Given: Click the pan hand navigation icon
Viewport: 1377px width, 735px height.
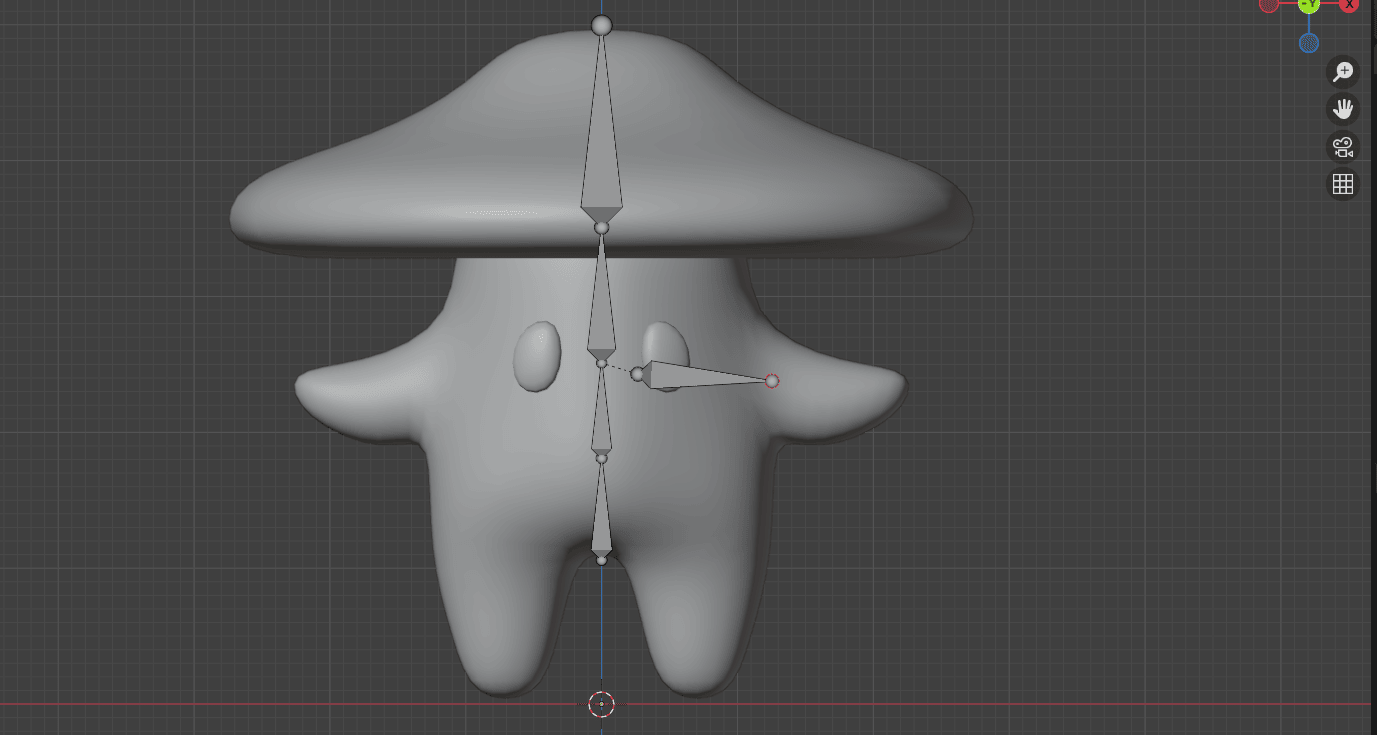Looking at the screenshot, I should pos(1342,109).
